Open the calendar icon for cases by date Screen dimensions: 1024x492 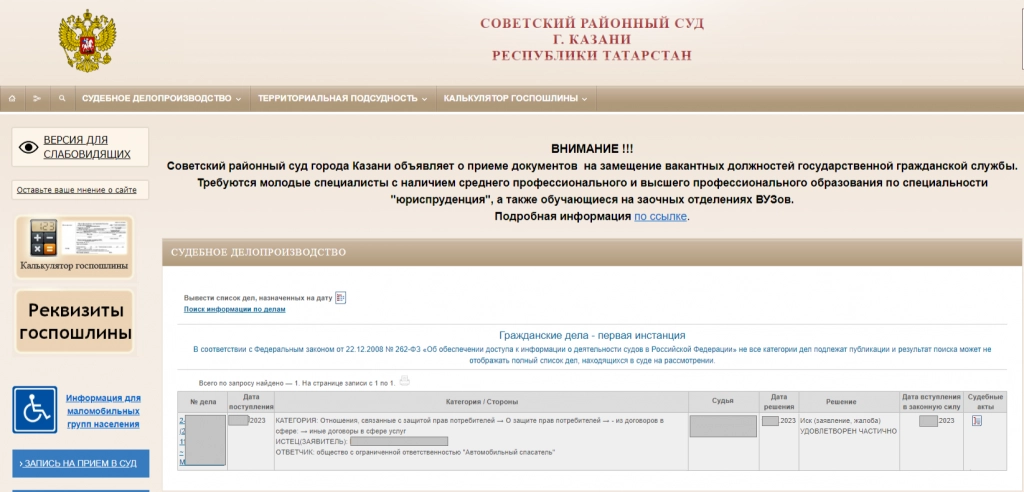pos(340,297)
